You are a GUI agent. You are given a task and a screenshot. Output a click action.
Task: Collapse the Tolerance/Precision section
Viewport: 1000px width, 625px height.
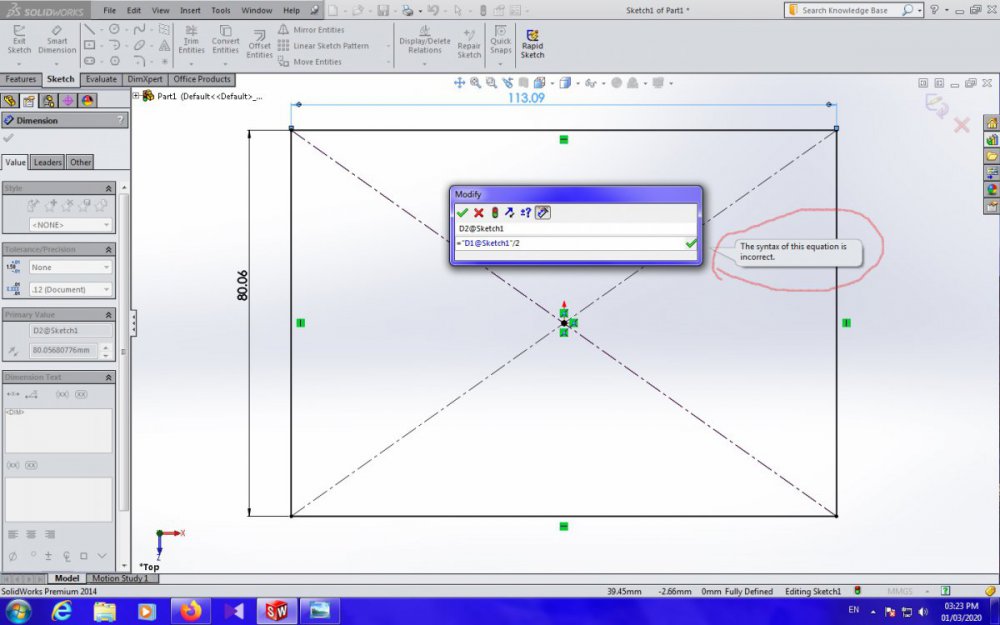(x=108, y=249)
